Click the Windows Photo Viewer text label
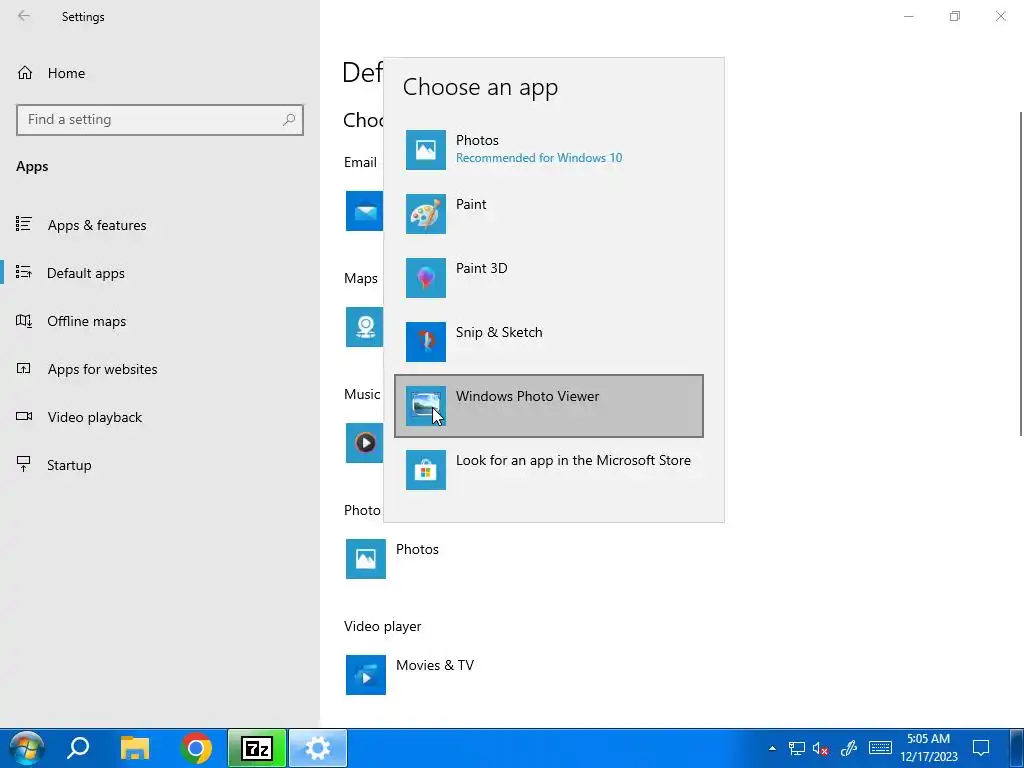The image size is (1024, 768). pos(528,396)
